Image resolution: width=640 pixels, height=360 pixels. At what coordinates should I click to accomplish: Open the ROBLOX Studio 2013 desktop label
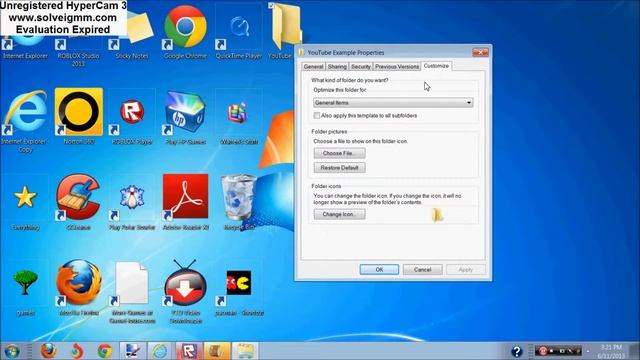pyautogui.click(x=78, y=60)
